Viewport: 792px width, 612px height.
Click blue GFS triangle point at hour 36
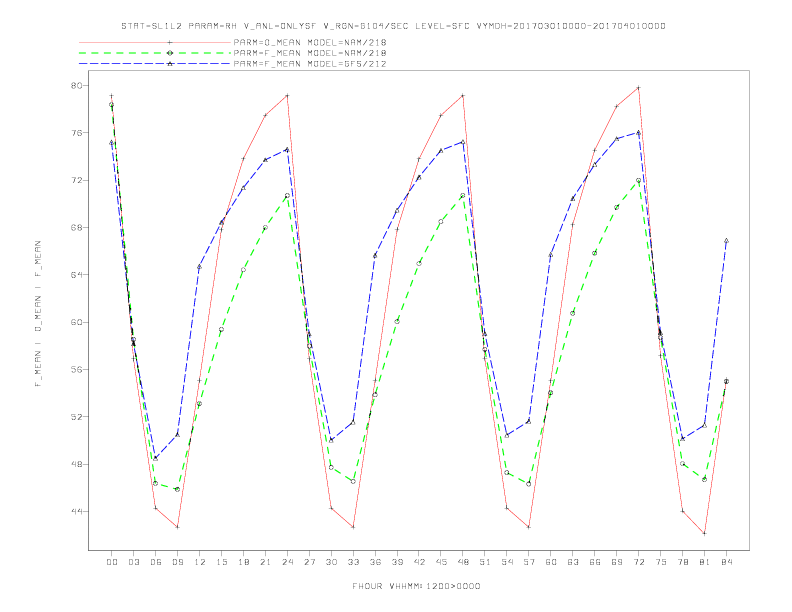pyautogui.click(x=375, y=256)
